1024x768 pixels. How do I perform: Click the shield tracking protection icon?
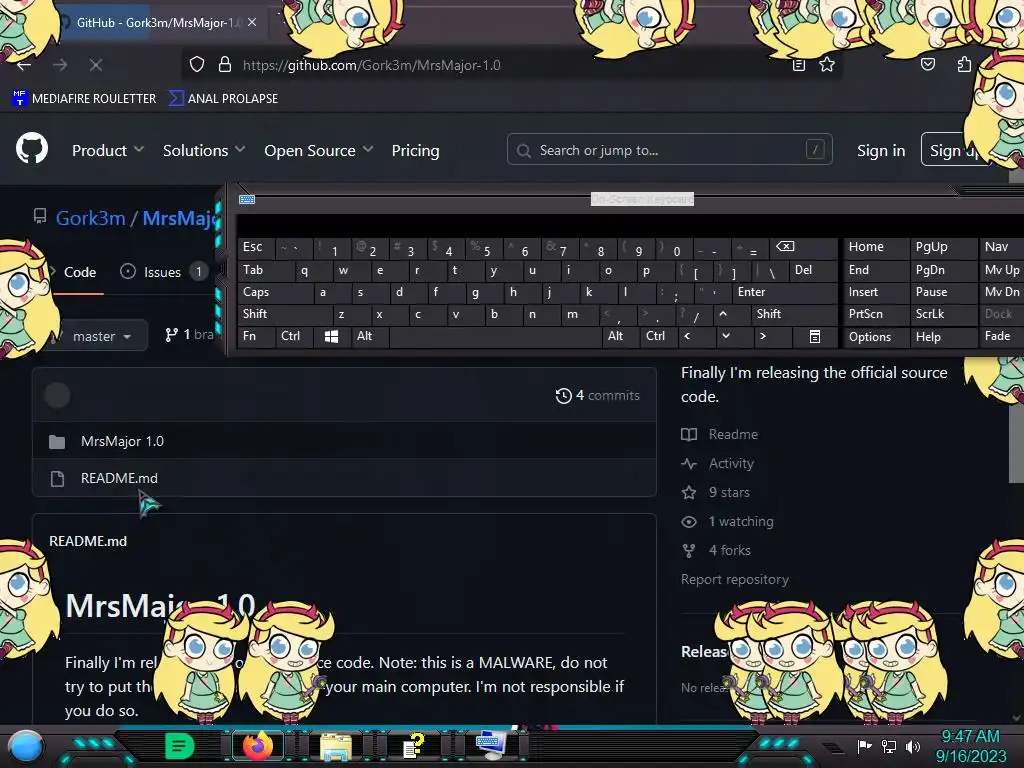coord(197,65)
